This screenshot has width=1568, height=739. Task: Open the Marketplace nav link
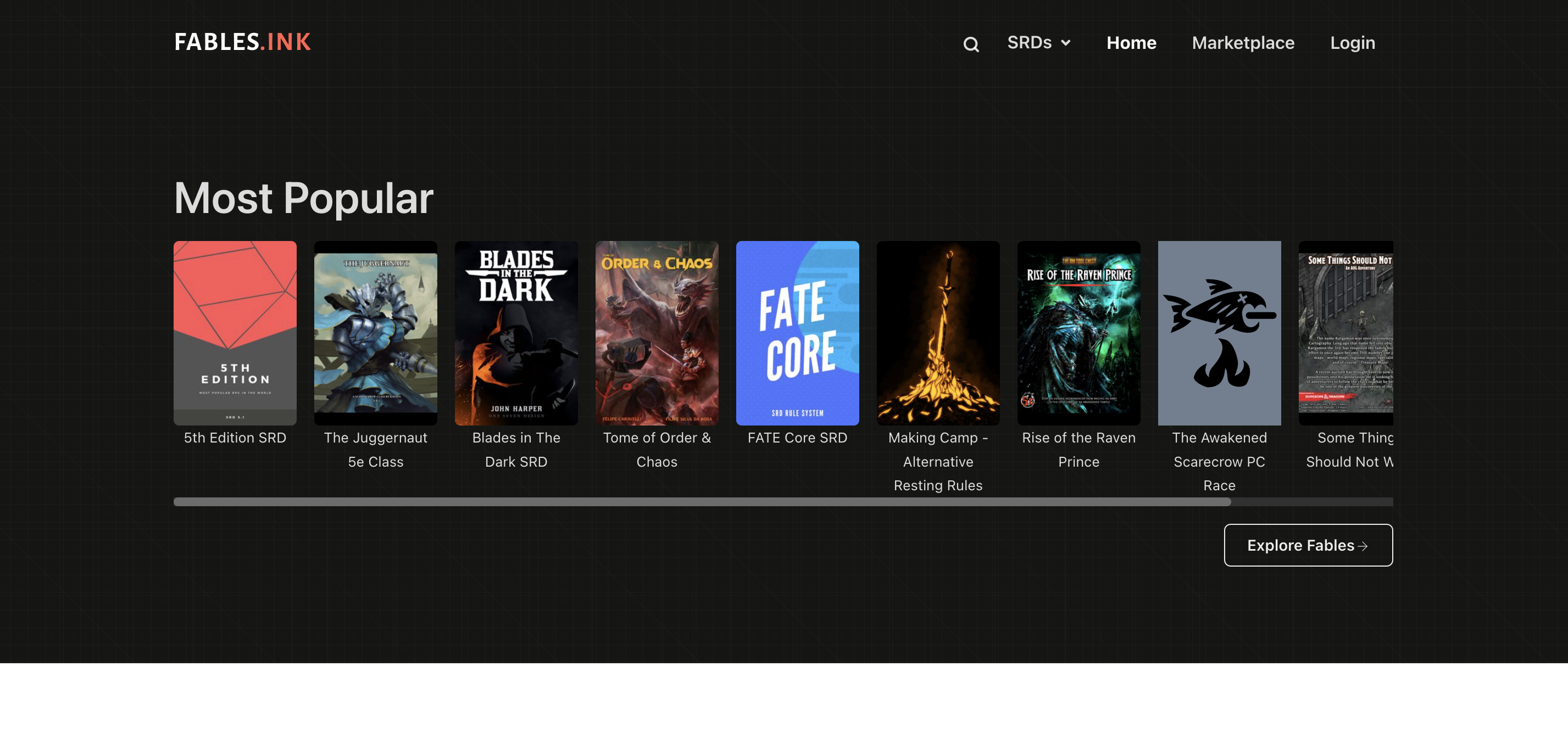pos(1243,43)
